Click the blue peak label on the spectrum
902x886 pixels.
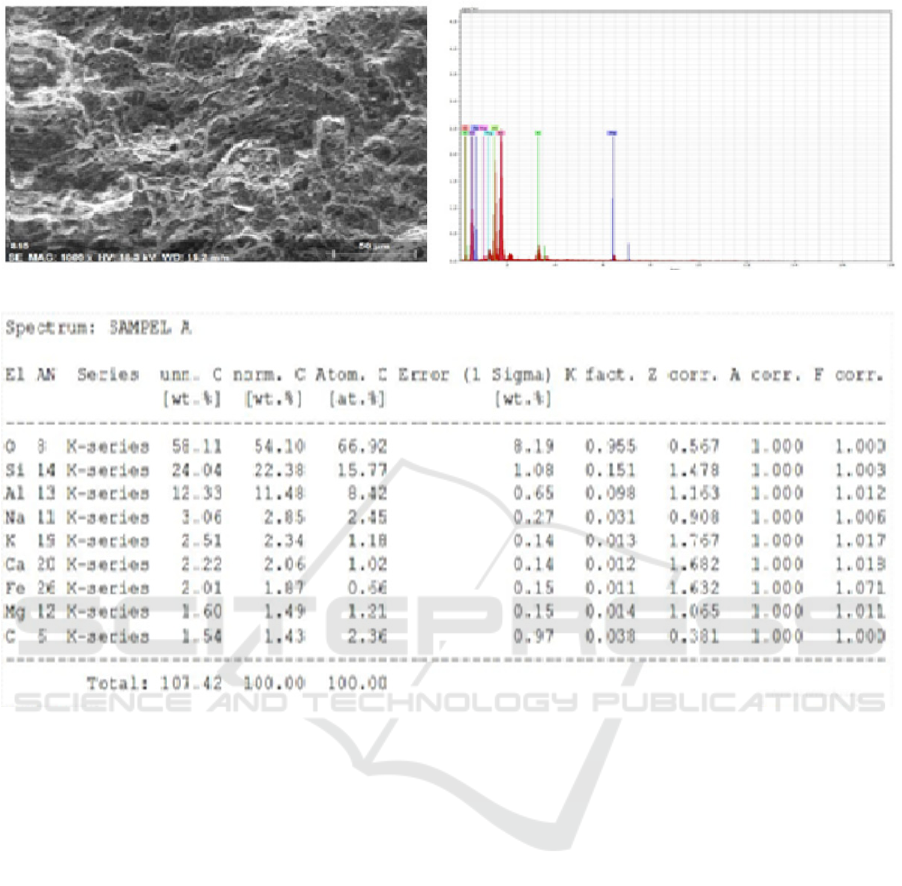coord(612,133)
